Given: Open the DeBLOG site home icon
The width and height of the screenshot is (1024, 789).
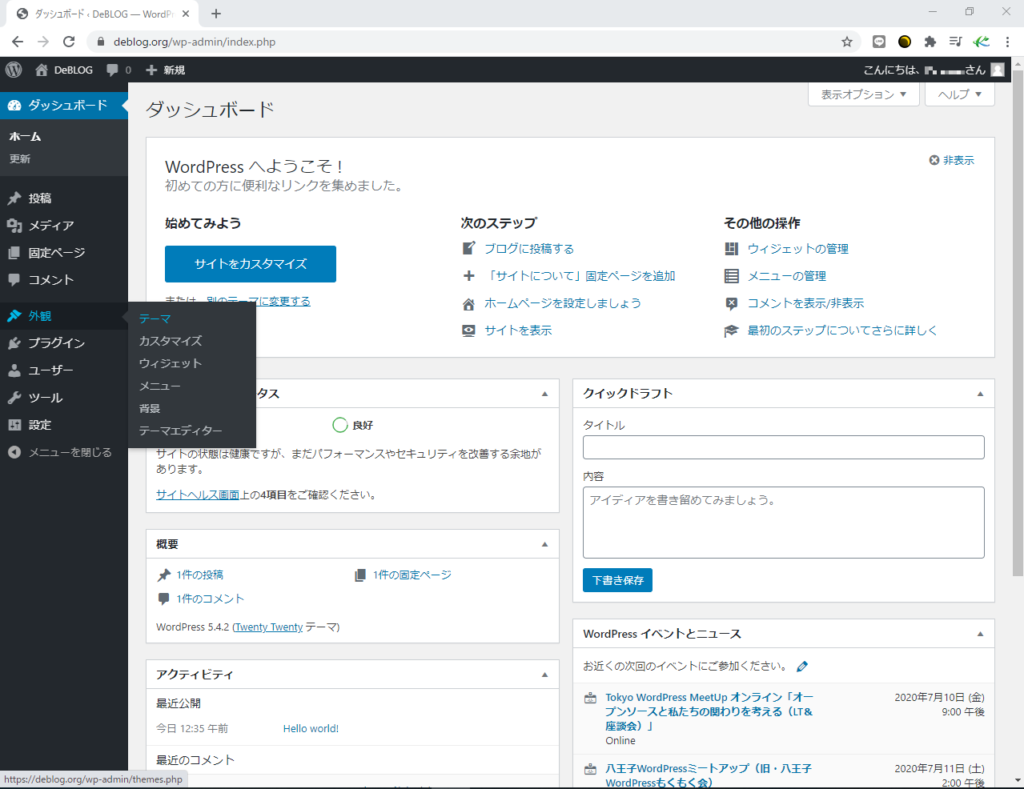Looking at the screenshot, I should [41, 70].
